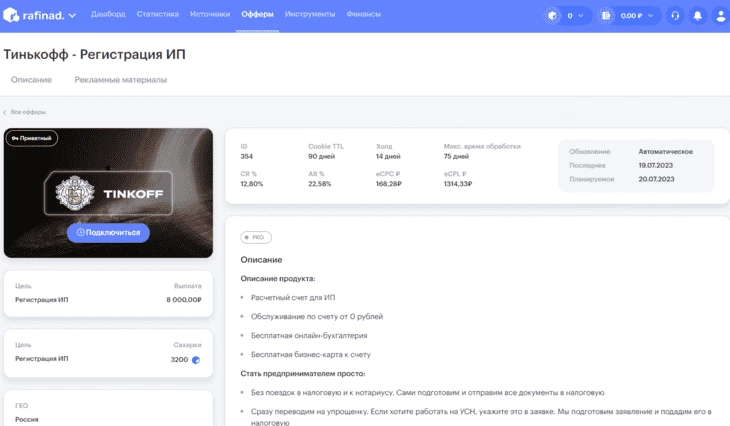The width and height of the screenshot is (730, 426).
Task: Click Холд value 14 дней
Action: click(388, 156)
